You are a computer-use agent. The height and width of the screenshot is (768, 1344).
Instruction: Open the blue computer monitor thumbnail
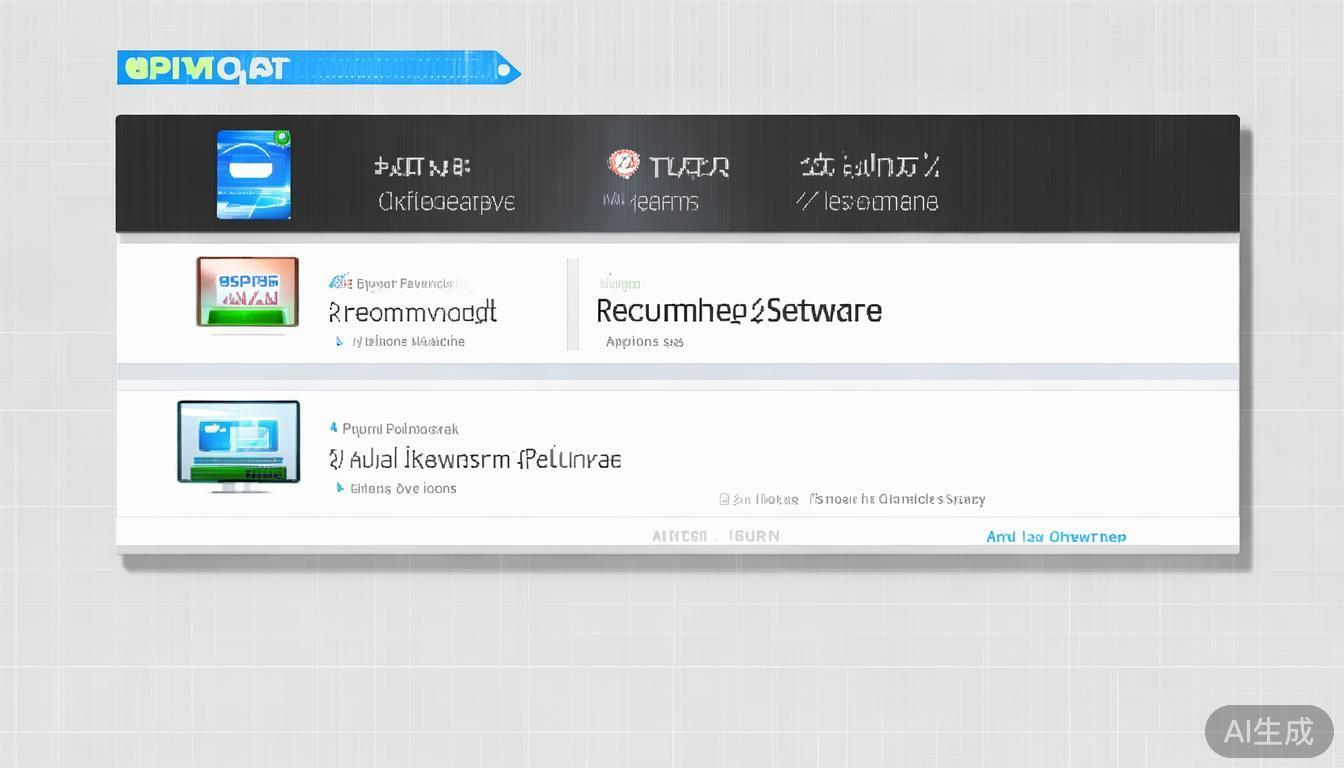tap(238, 443)
